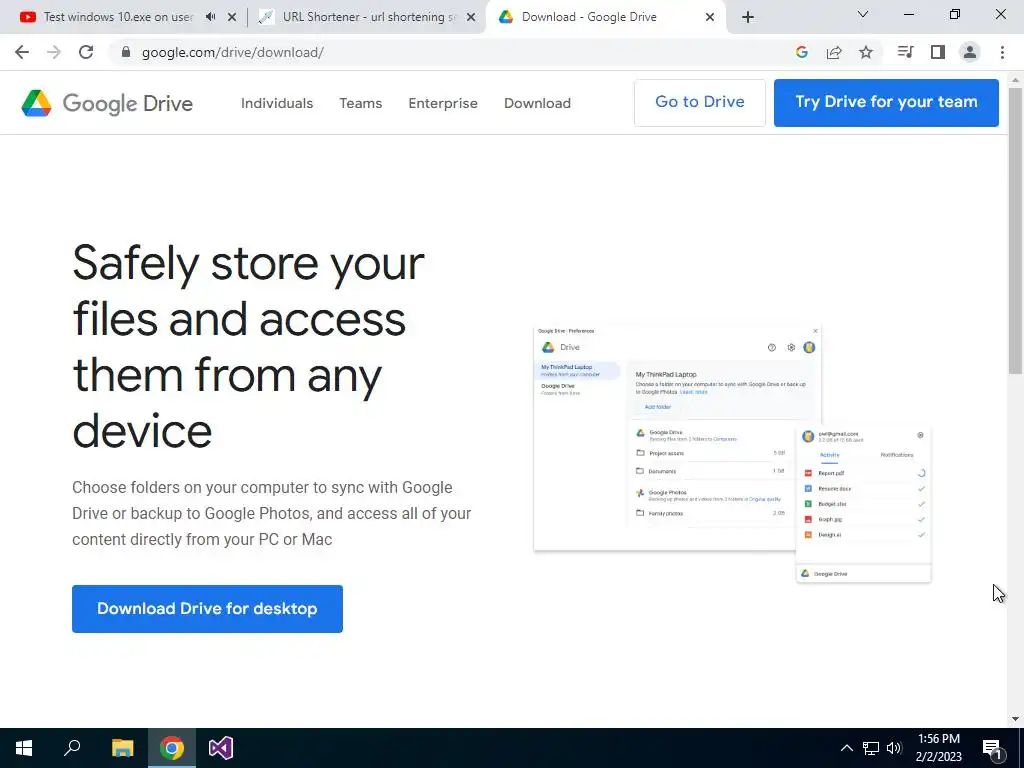Close the Test windows 10.exe tab

[232, 17]
